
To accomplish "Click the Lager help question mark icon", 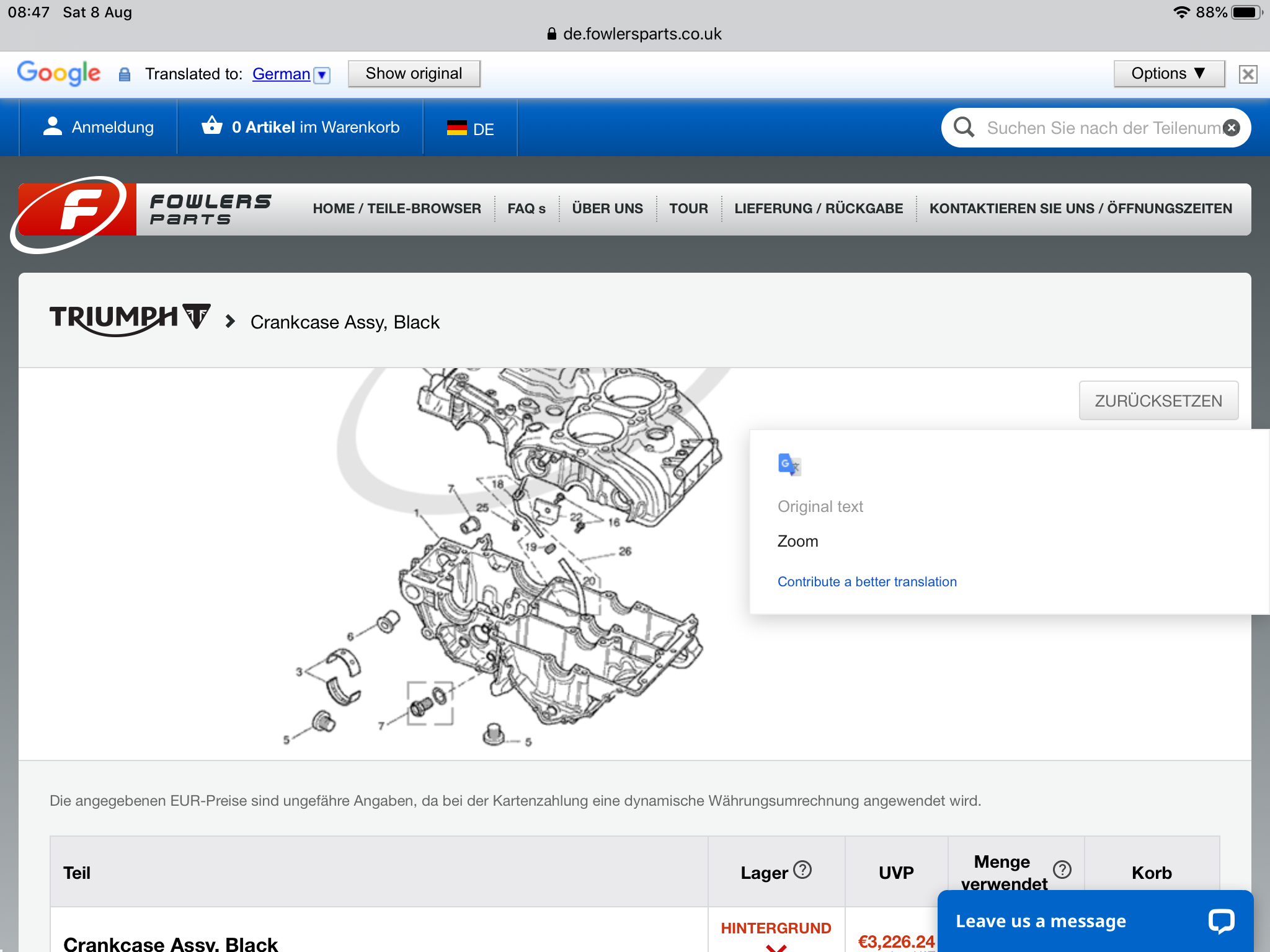I will point(802,870).
